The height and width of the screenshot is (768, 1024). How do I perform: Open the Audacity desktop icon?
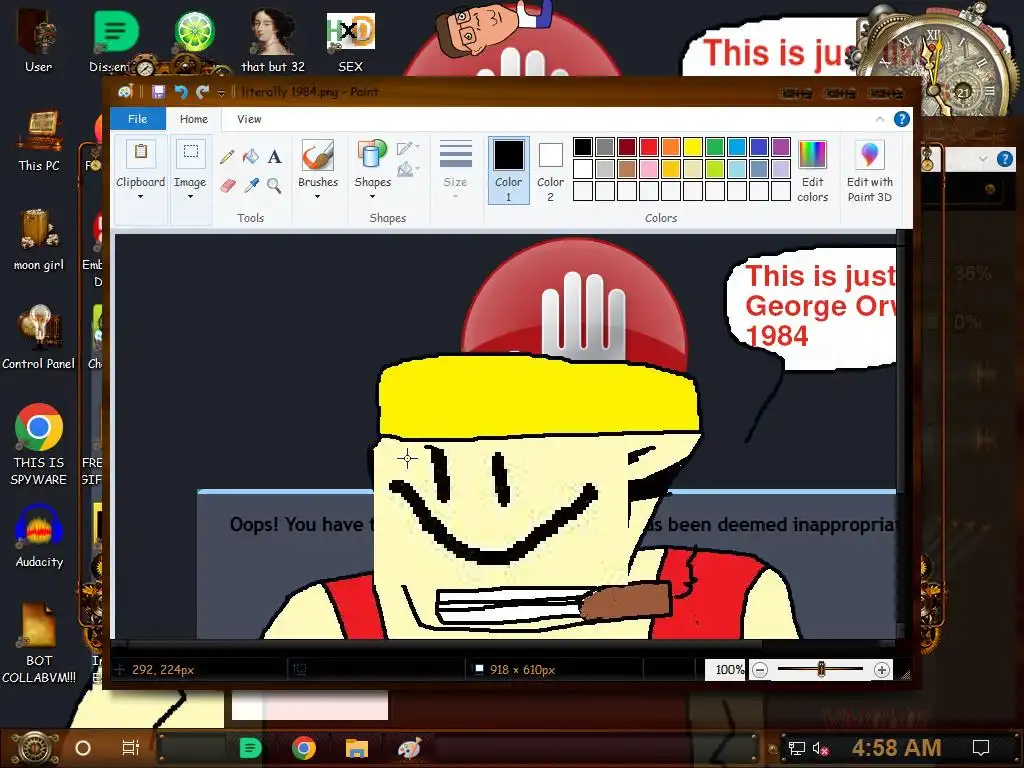[x=39, y=536]
